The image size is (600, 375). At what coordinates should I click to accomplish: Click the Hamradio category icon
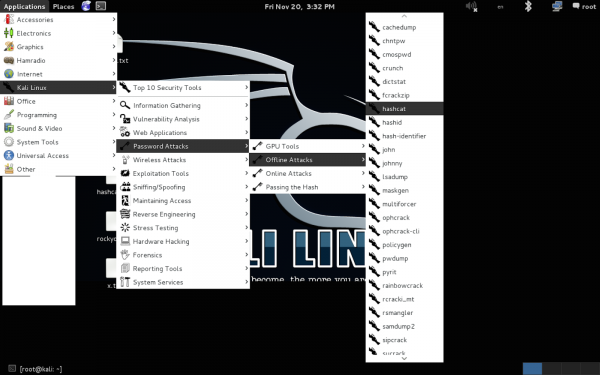point(9,60)
